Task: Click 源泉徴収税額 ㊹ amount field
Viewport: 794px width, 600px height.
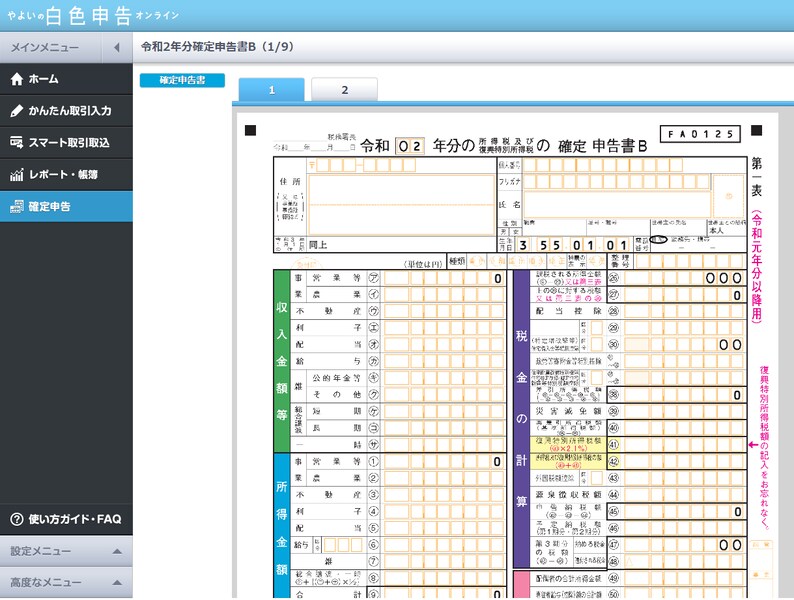Action: (684, 495)
